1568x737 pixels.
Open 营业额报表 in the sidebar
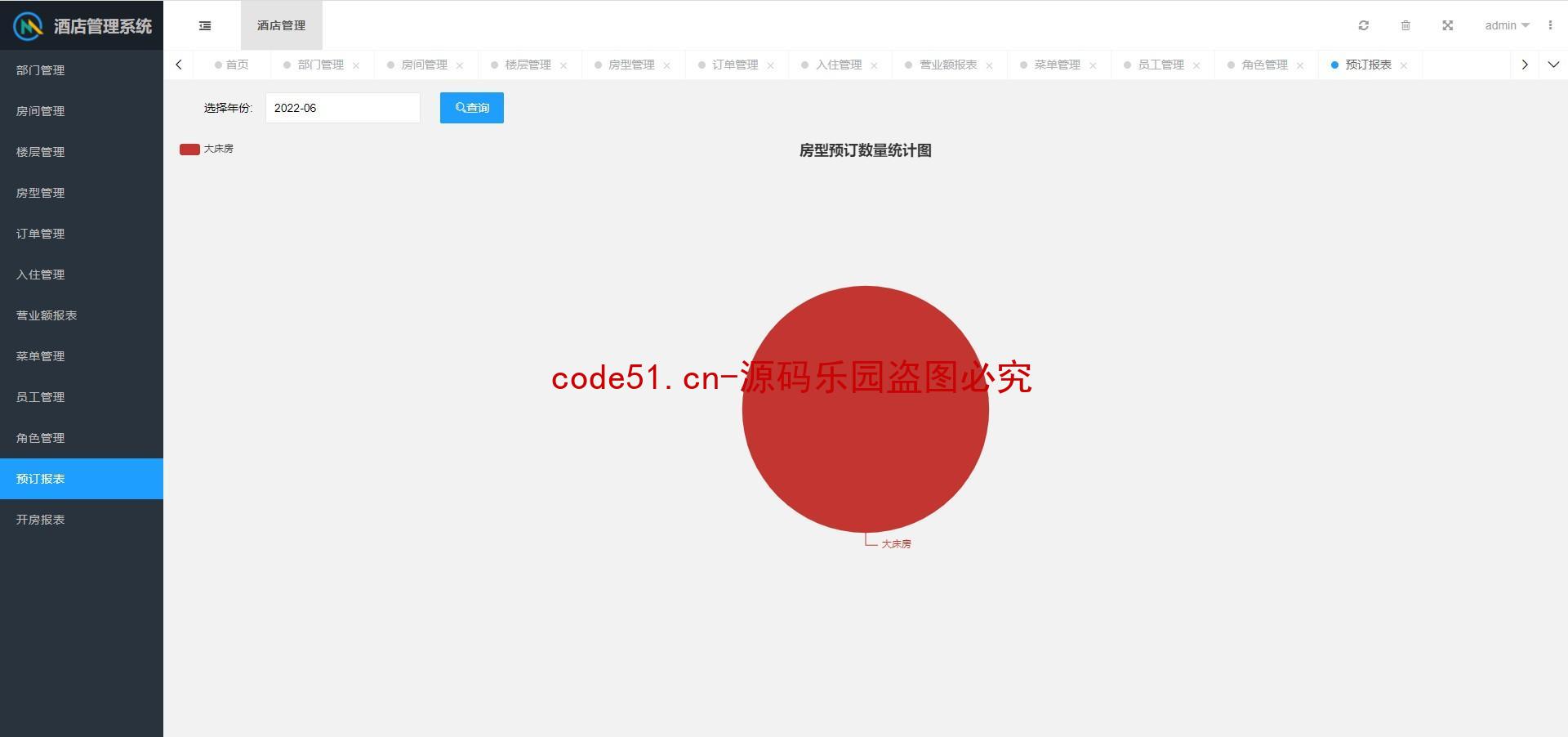click(82, 315)
